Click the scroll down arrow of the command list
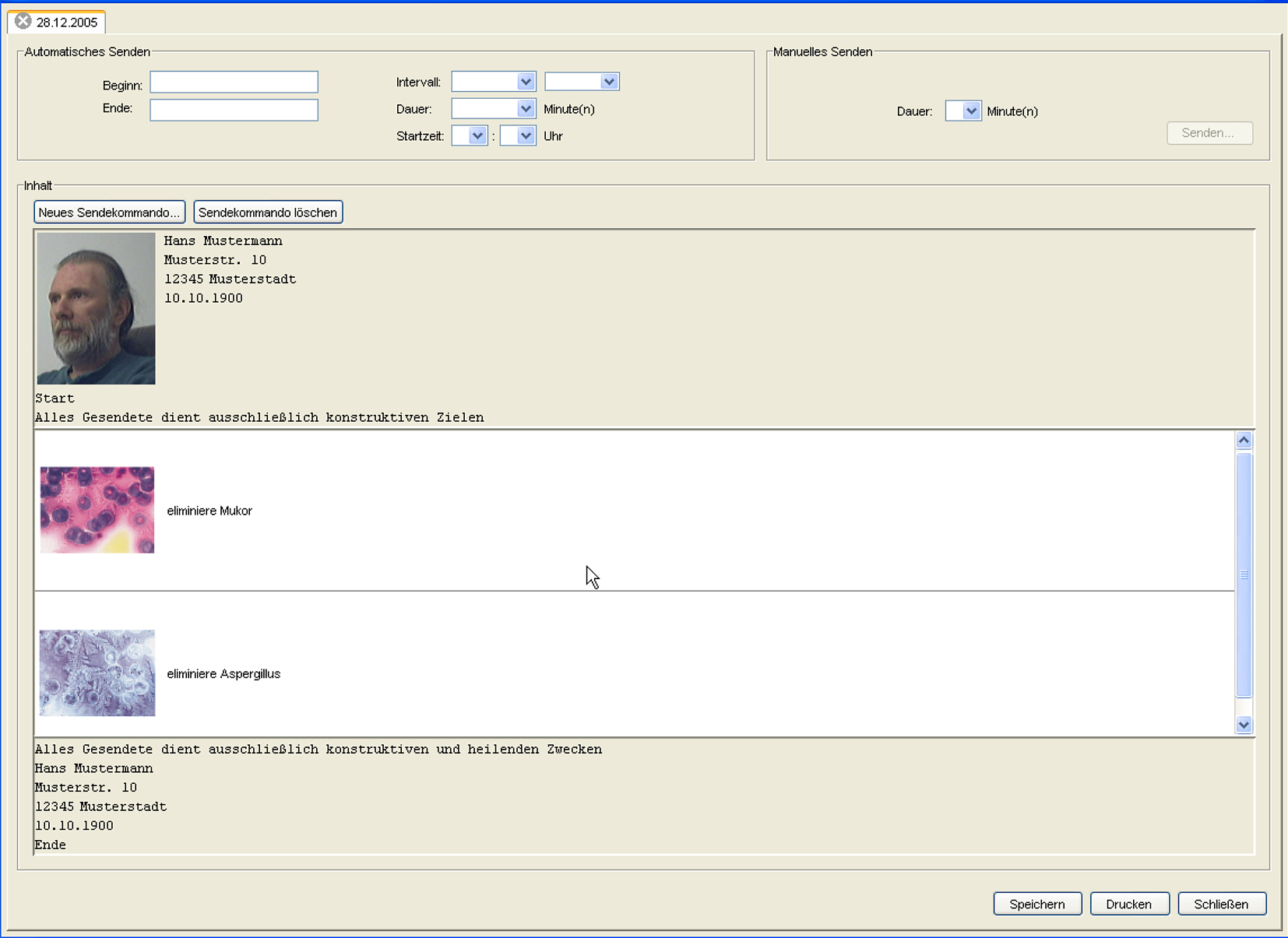The image size is (1288, 938). pyautogui.click(x=1244, y=725)
